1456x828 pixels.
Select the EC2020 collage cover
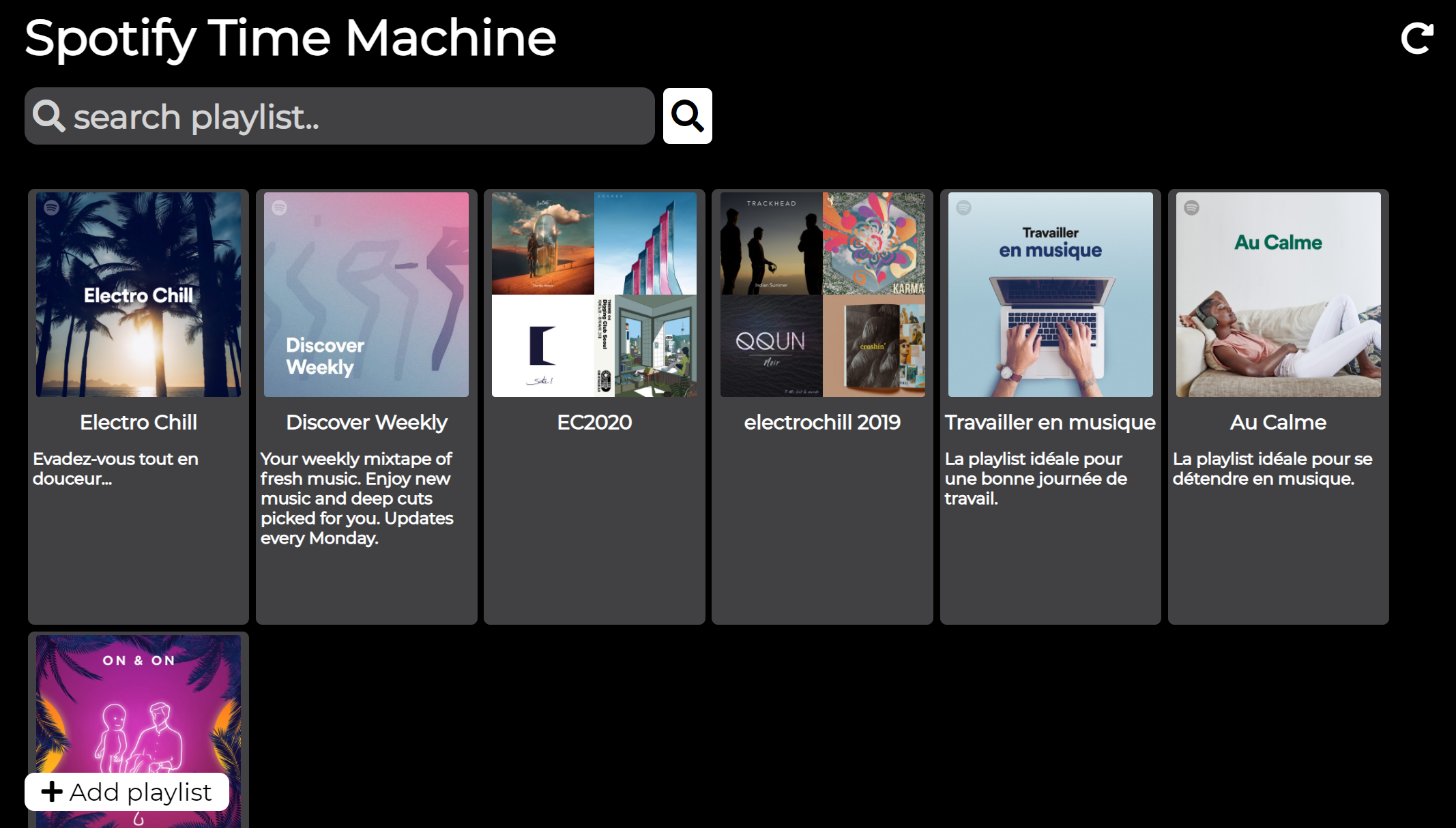coord(594,295)
